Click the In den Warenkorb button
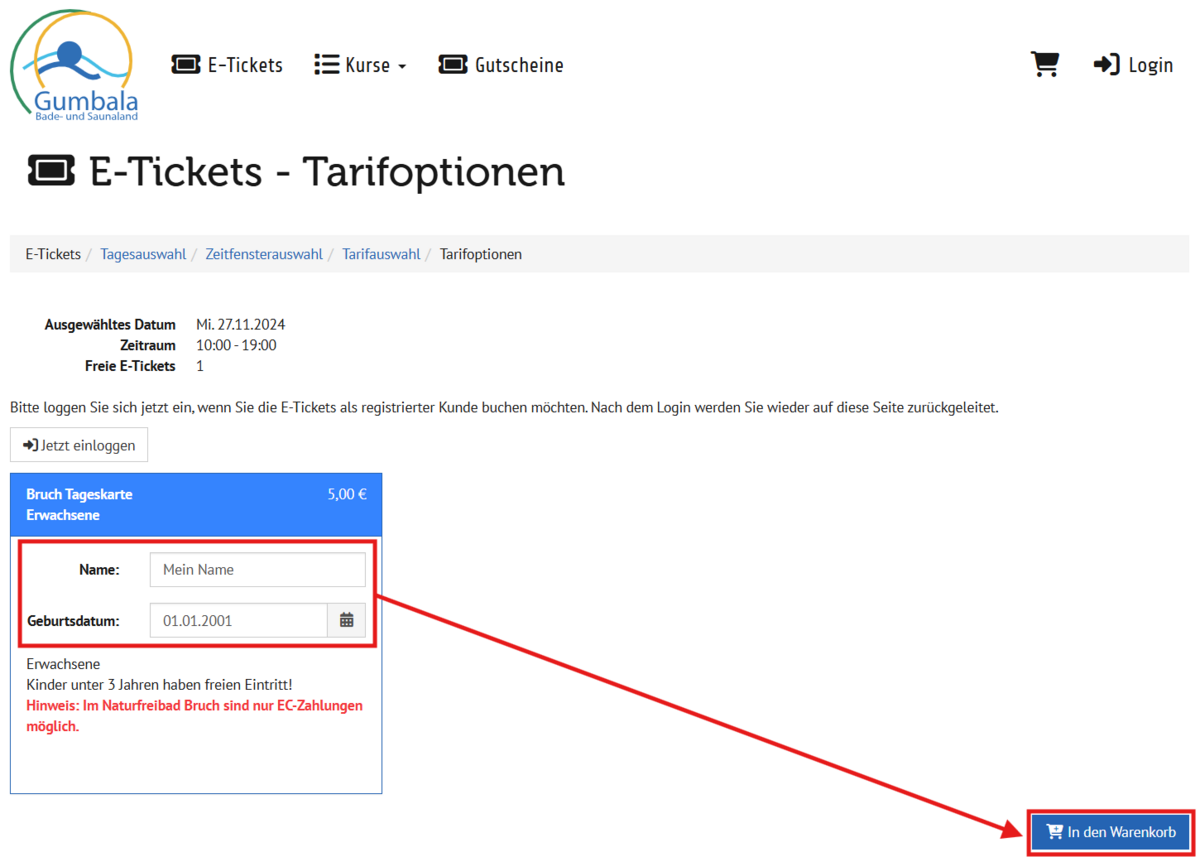 click(x=1111, y=832)
